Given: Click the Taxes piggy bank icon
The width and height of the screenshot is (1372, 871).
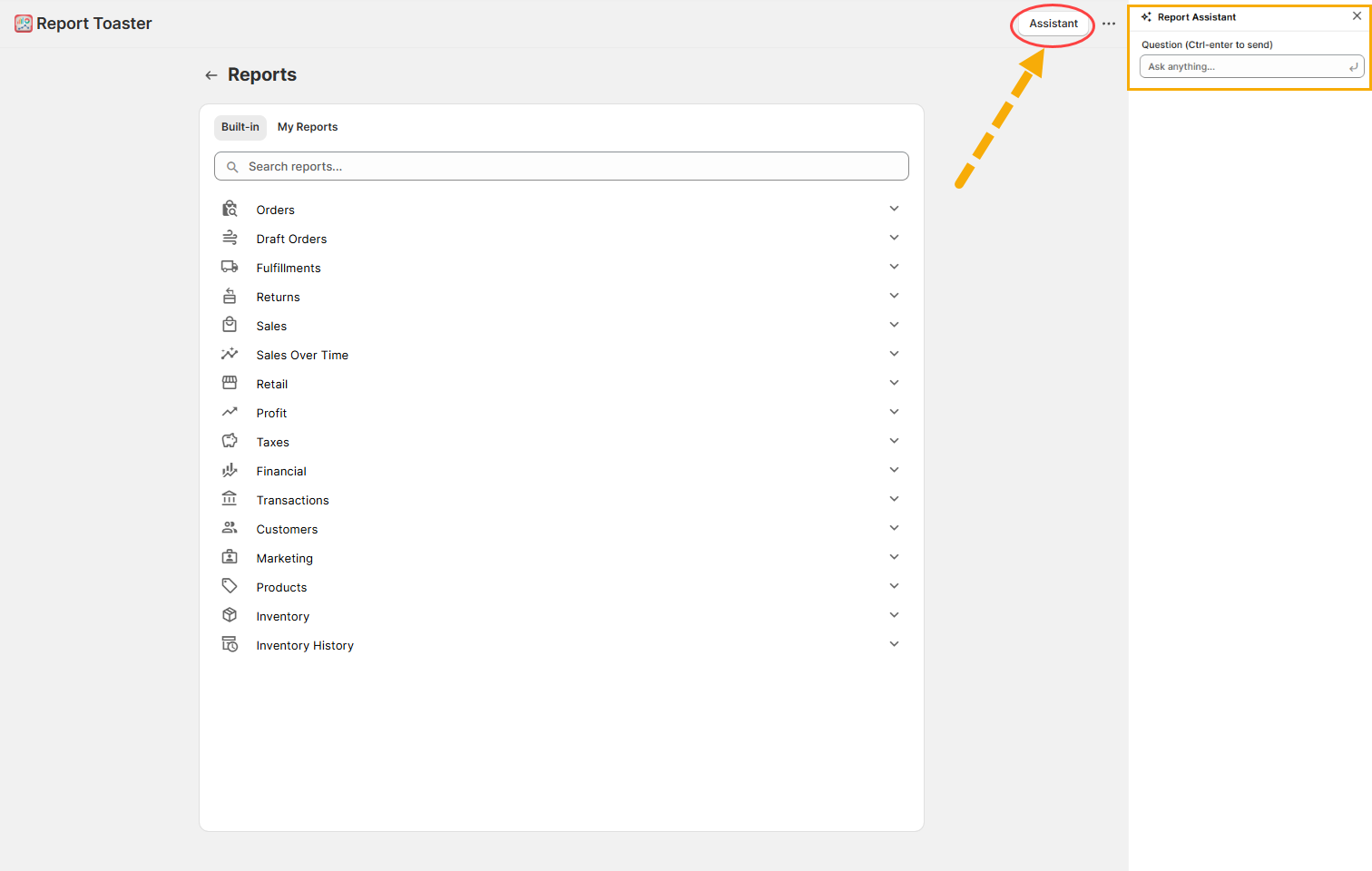Looking at the screenshot, I should [x=230, y=441].
